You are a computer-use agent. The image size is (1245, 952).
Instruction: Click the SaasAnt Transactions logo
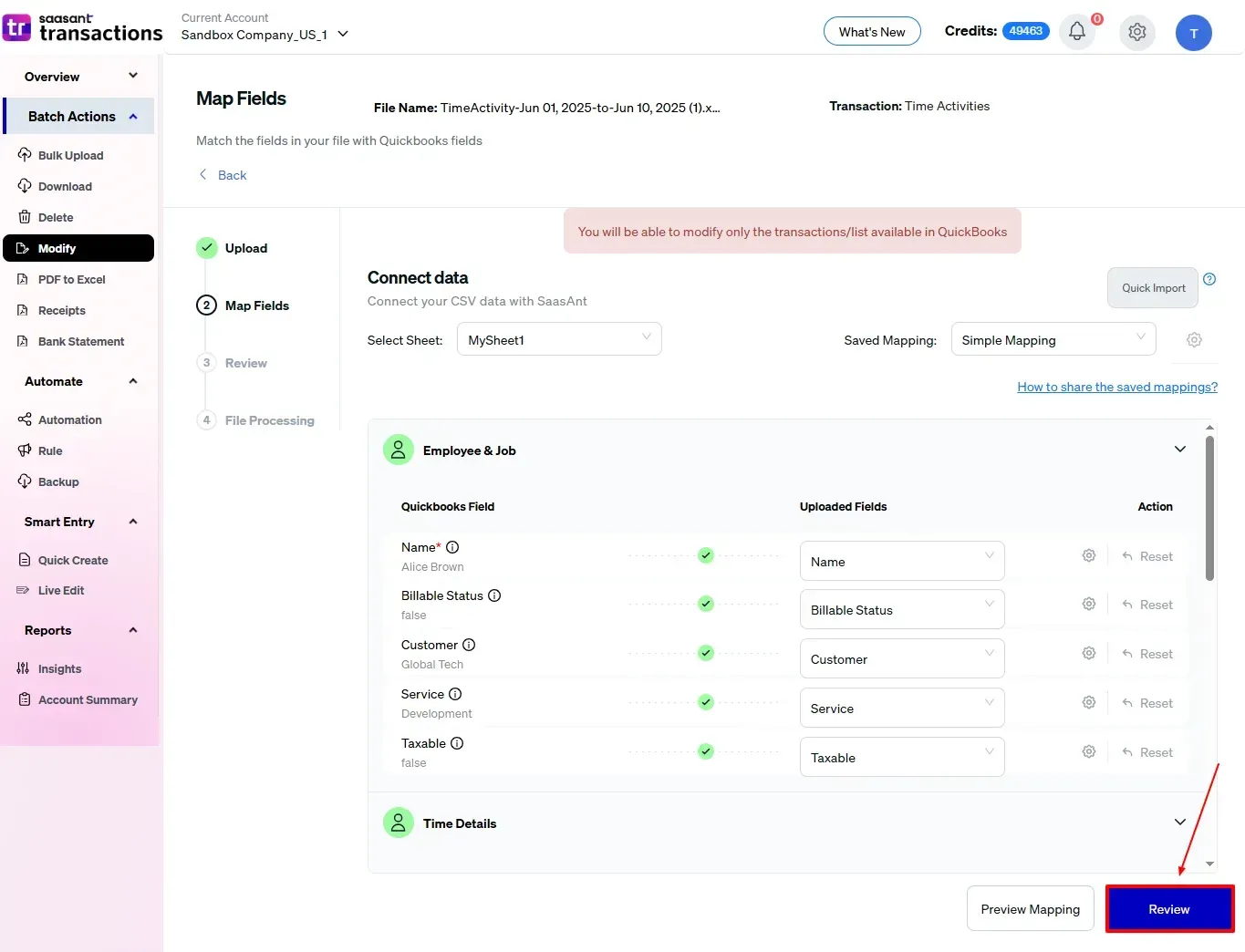point(83,27)
